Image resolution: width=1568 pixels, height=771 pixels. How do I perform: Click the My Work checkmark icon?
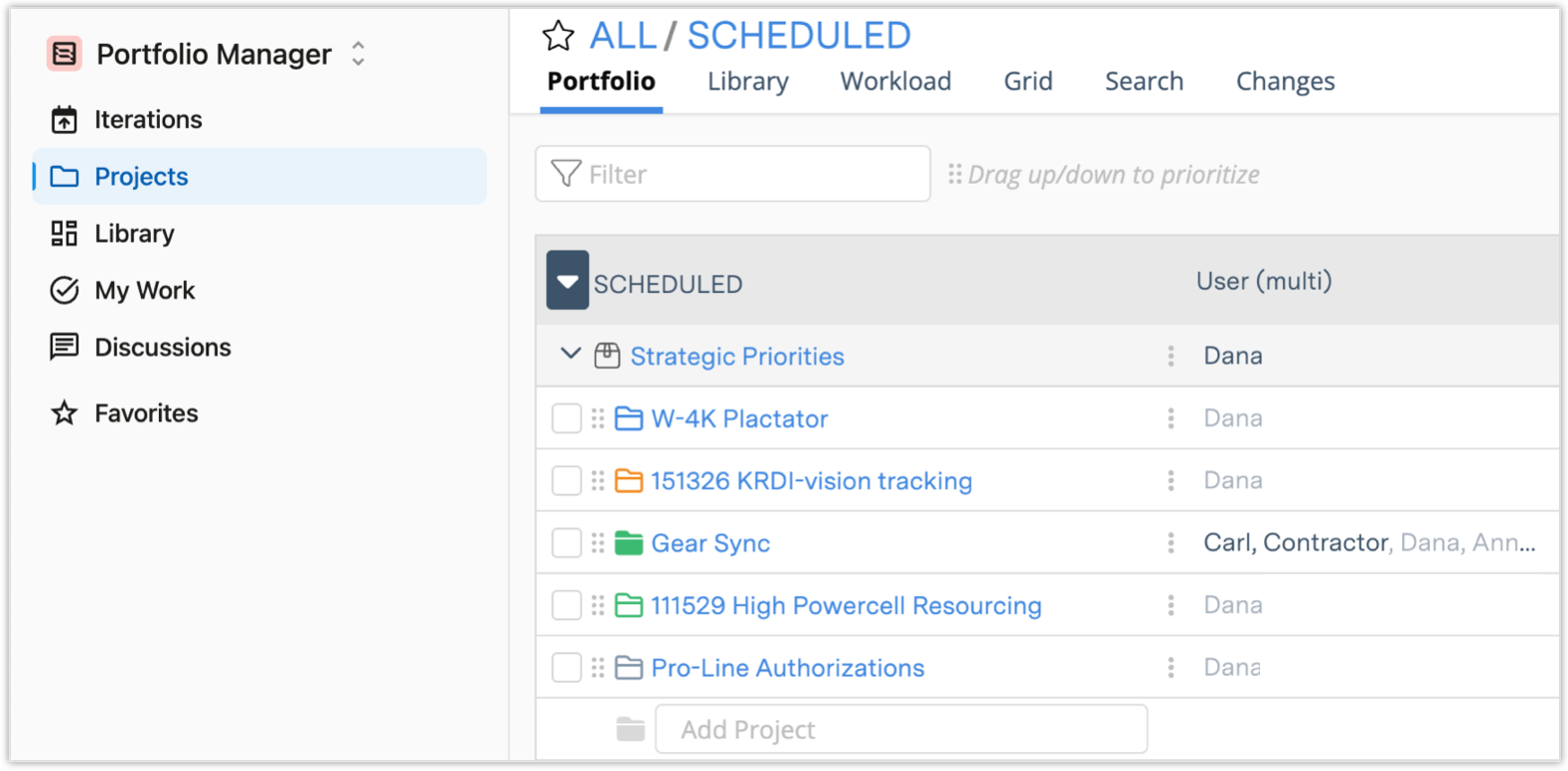click(x=65, y=290)
